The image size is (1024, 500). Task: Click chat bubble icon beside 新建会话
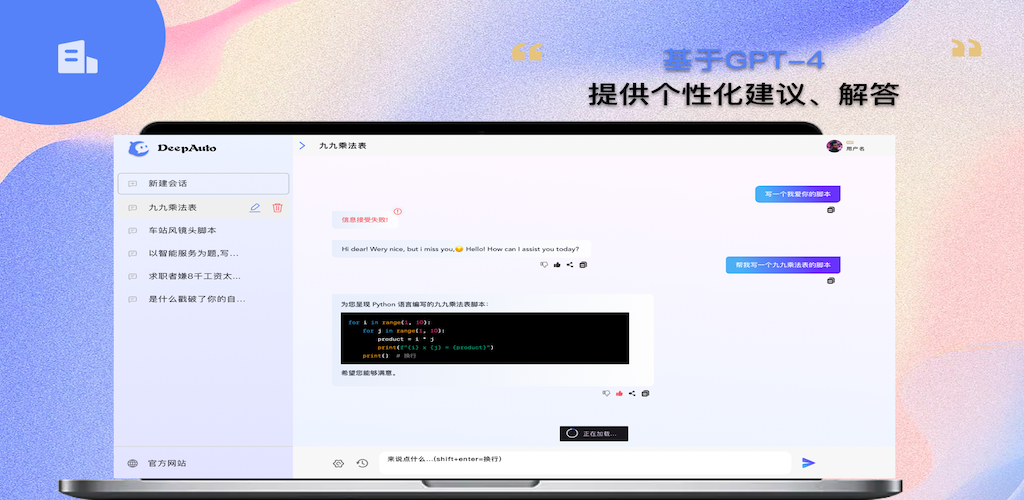pos(133,184)
